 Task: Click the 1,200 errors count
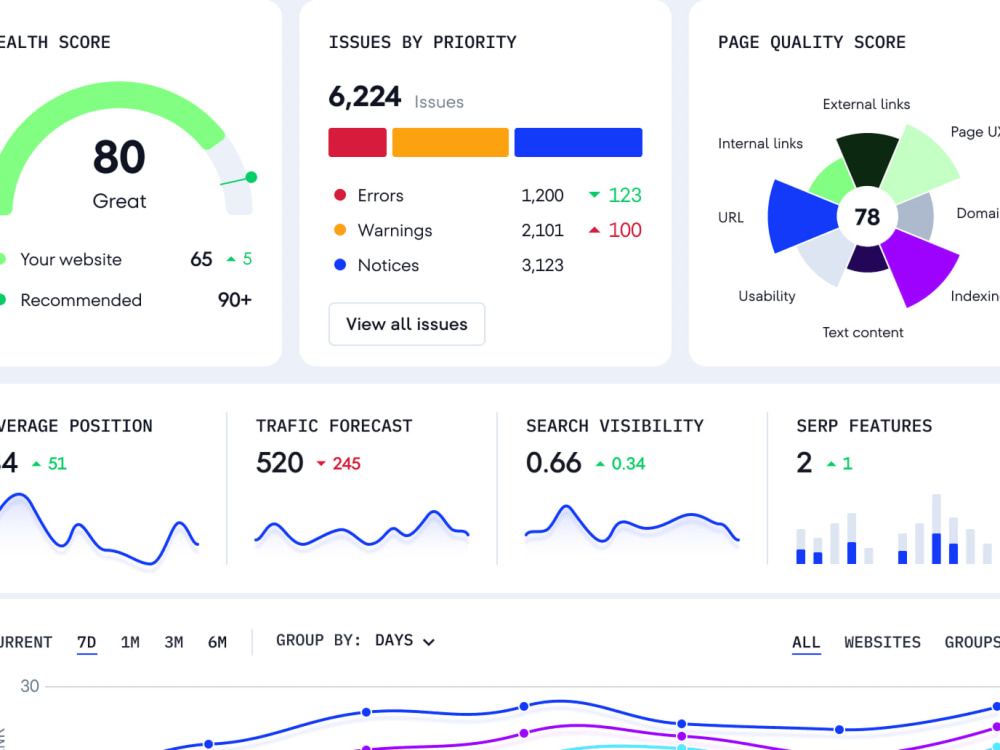pyautogui.click(x=542, y=195)
